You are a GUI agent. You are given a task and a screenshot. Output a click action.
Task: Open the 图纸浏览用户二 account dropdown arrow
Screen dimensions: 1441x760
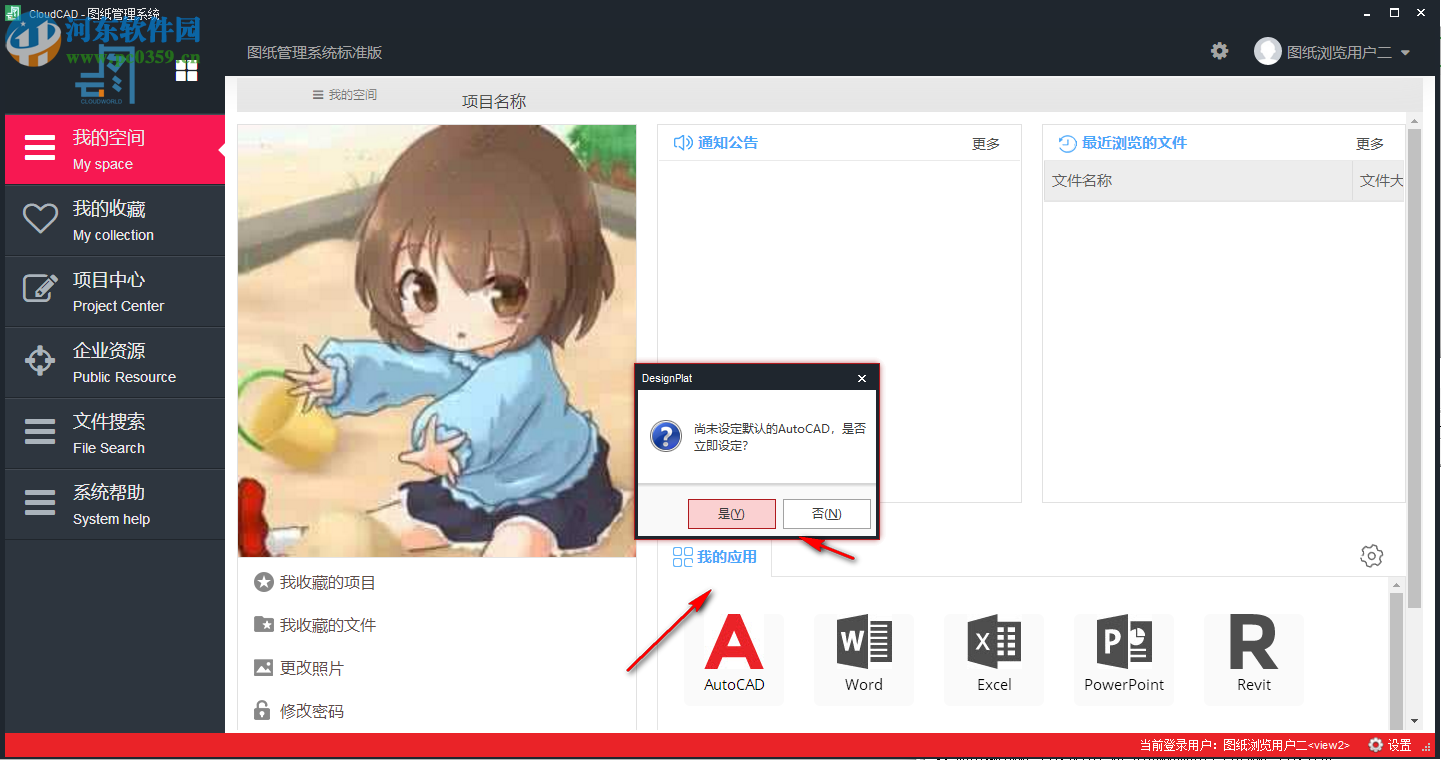pyautogui.click(x=1404, y=52)
